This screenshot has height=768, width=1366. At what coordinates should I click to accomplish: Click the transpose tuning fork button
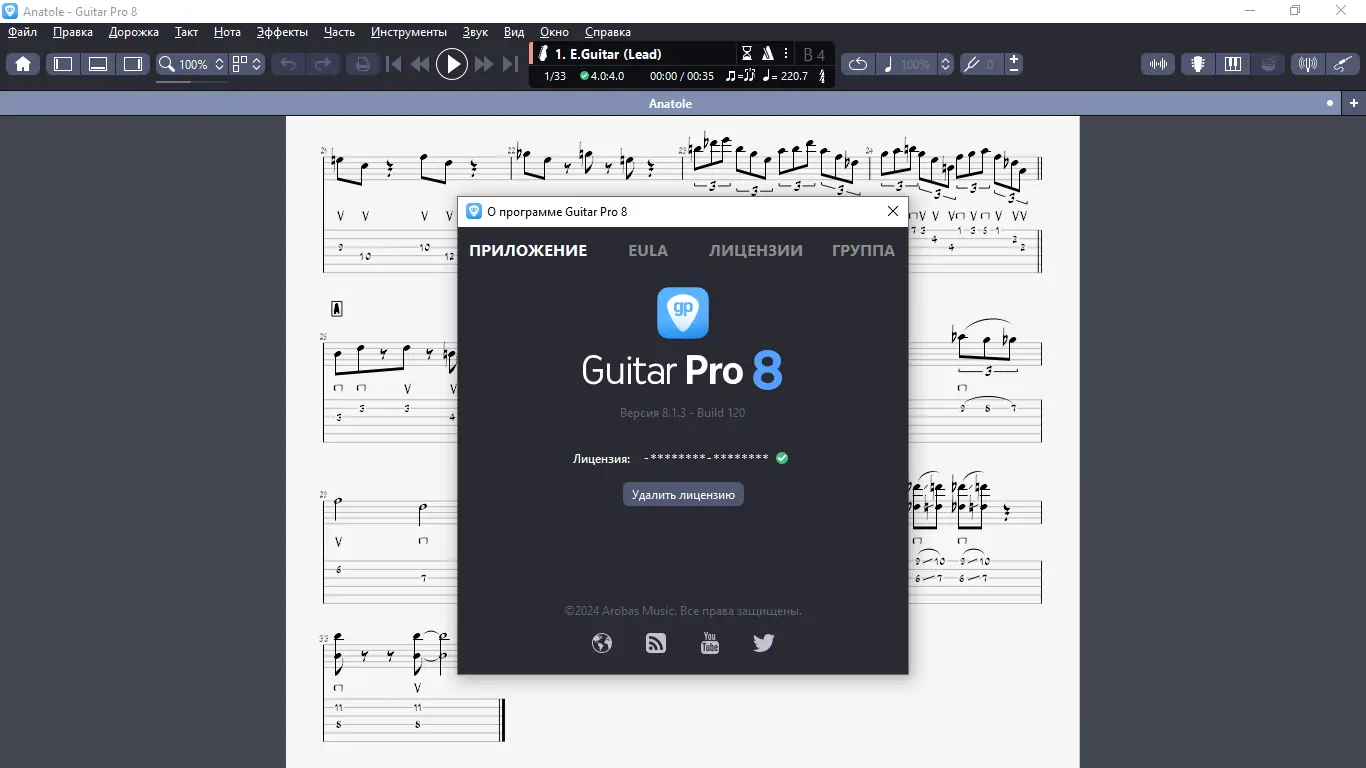970,64
